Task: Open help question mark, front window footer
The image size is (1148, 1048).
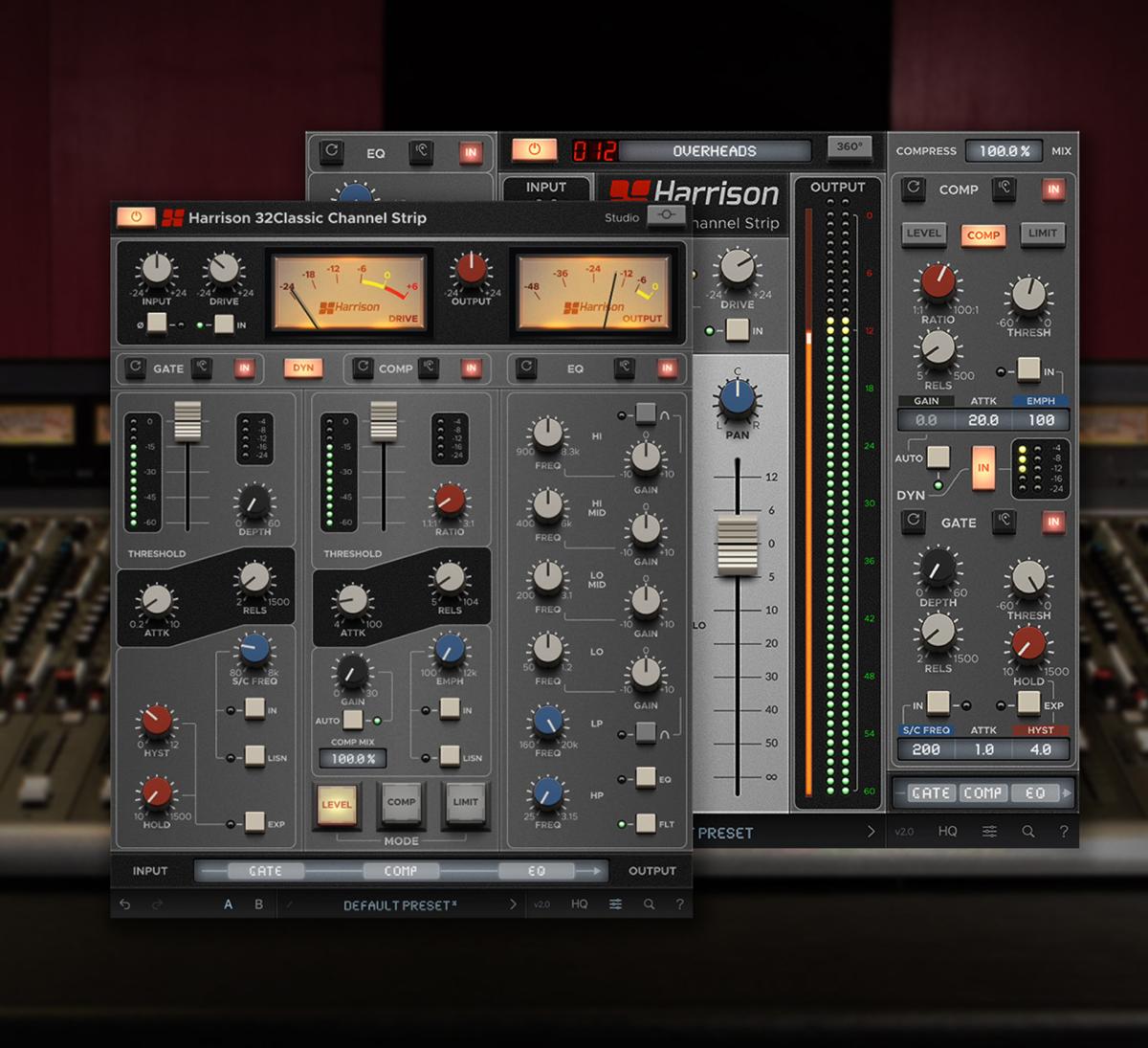Action: (680, 904)
